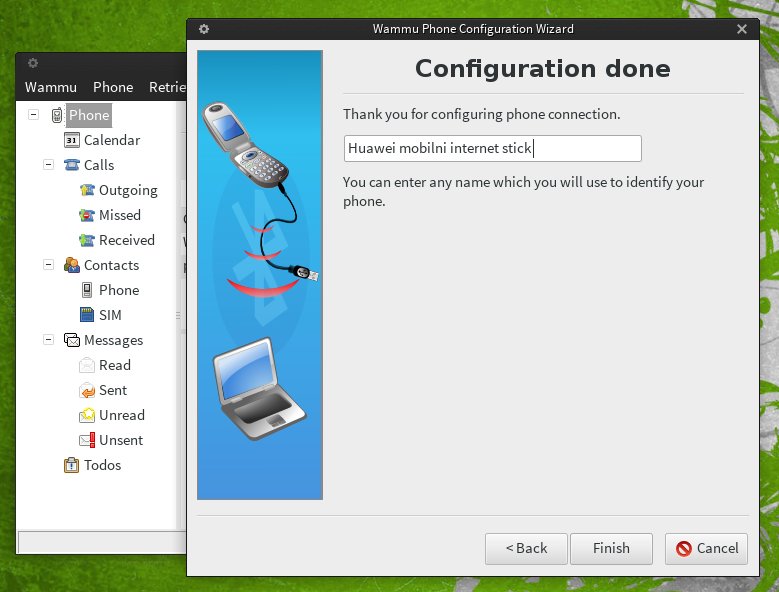Collapse the Calls tree branch
The height and width of the screenshot is (592, 779).
click(x=48, y=165)
